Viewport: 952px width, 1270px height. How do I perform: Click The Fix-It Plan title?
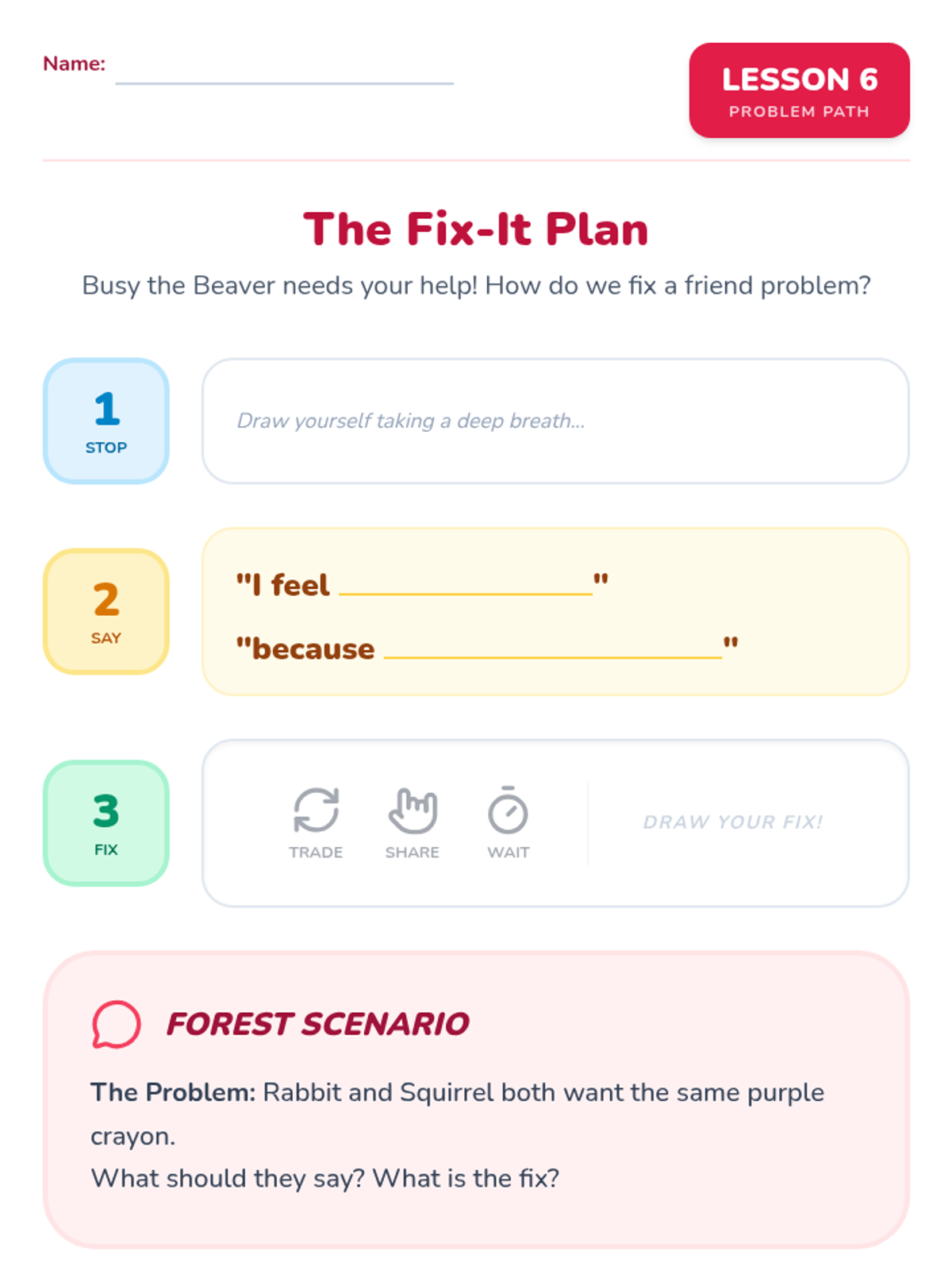pyautogui.click(x=476, y=229)
